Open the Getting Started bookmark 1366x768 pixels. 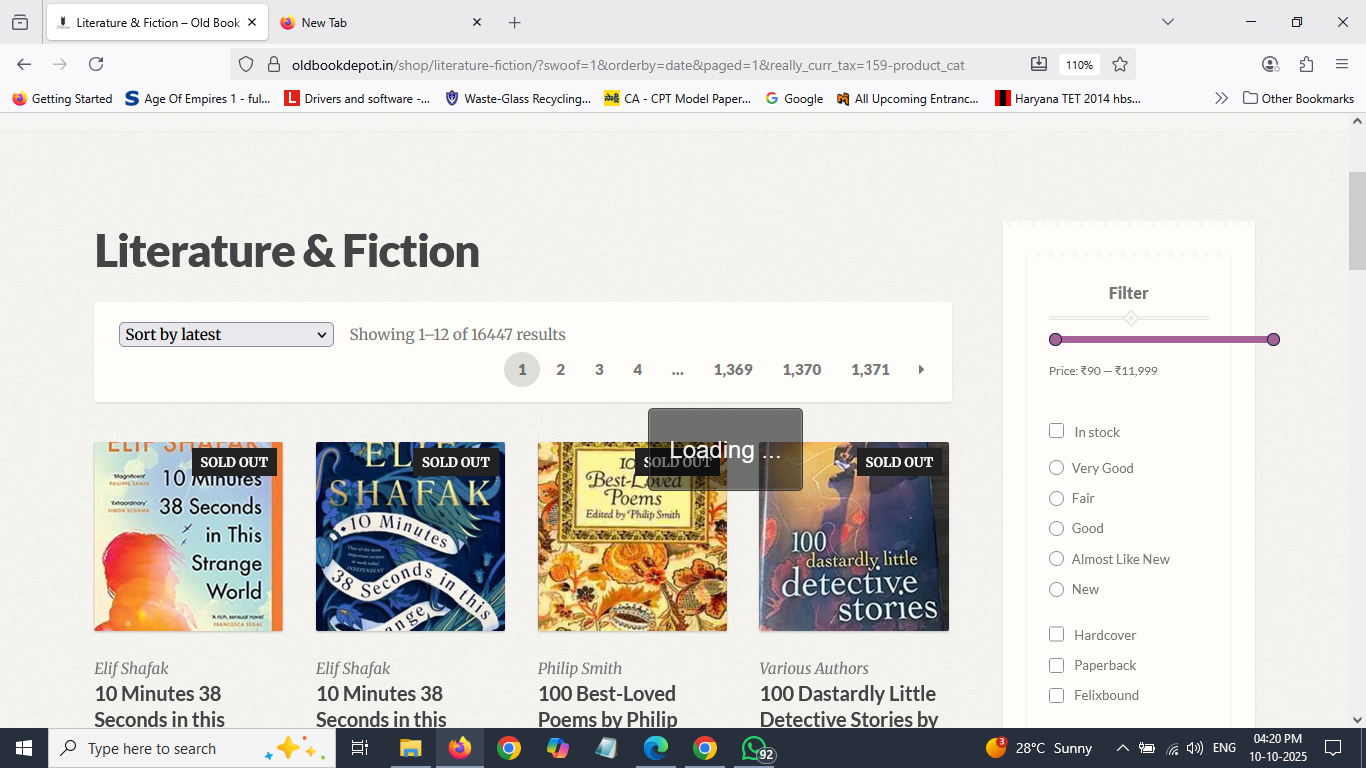tap(62, 98)
